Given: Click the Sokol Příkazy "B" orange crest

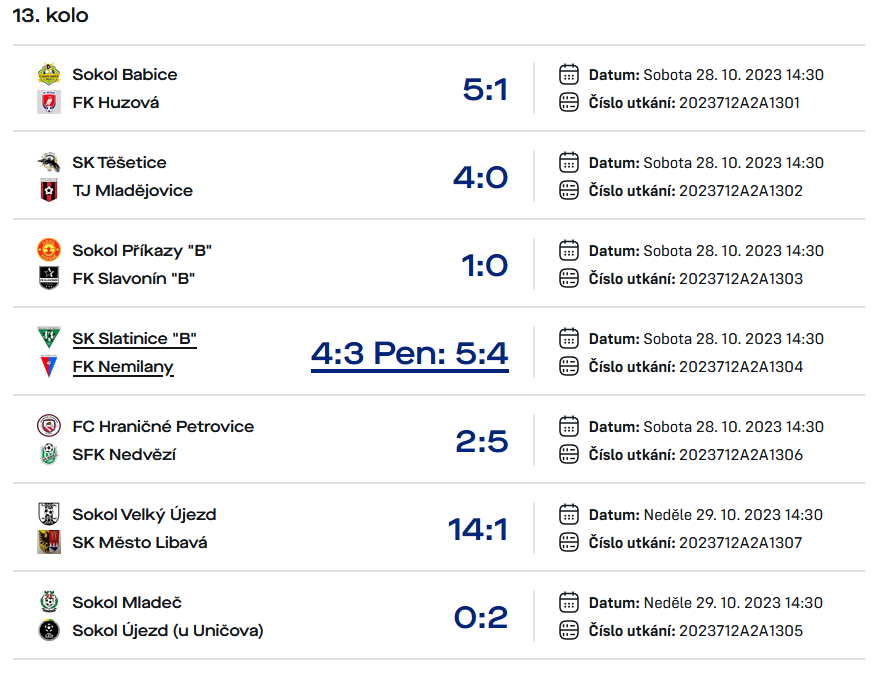Looking at the screenshot, I should pyautogui.click(x=49, y=250).
